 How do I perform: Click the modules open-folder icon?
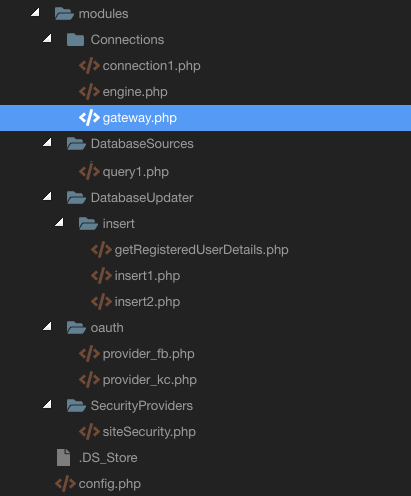click(64, 14)
